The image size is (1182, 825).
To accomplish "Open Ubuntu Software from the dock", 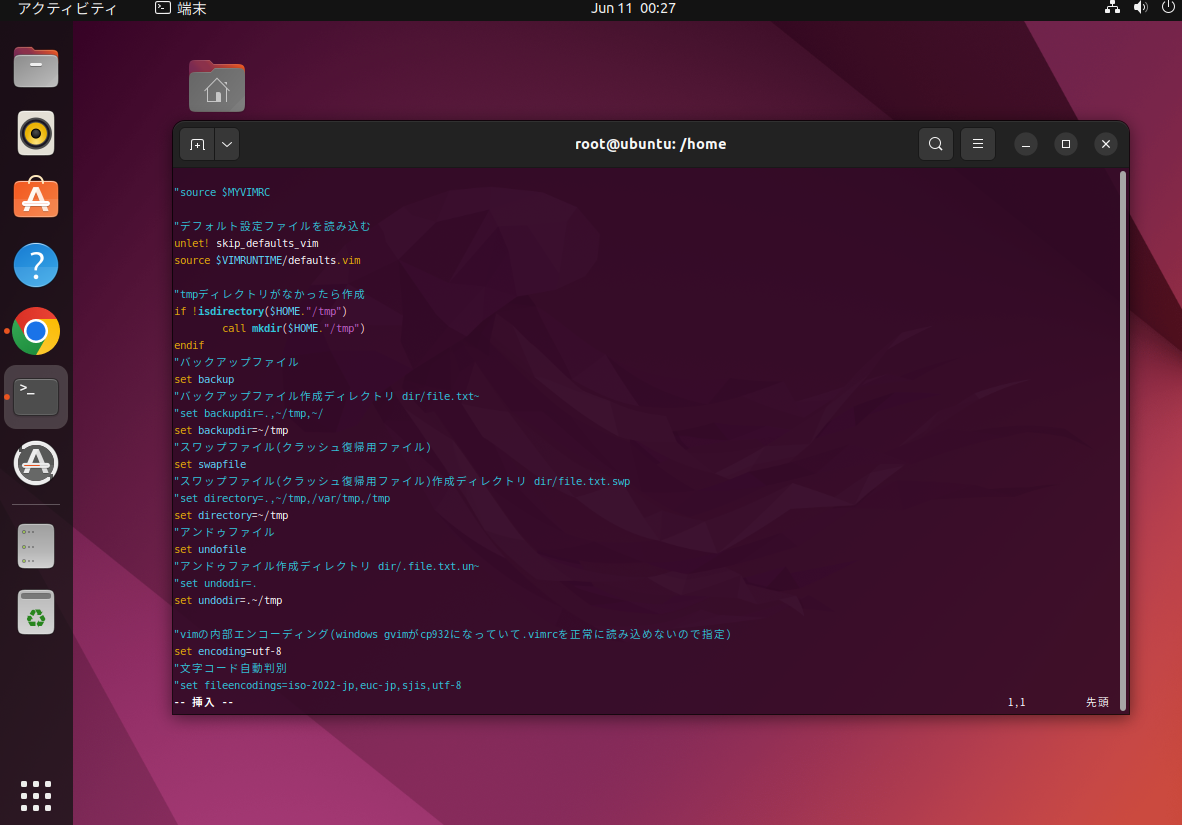I will coord(36,198).
